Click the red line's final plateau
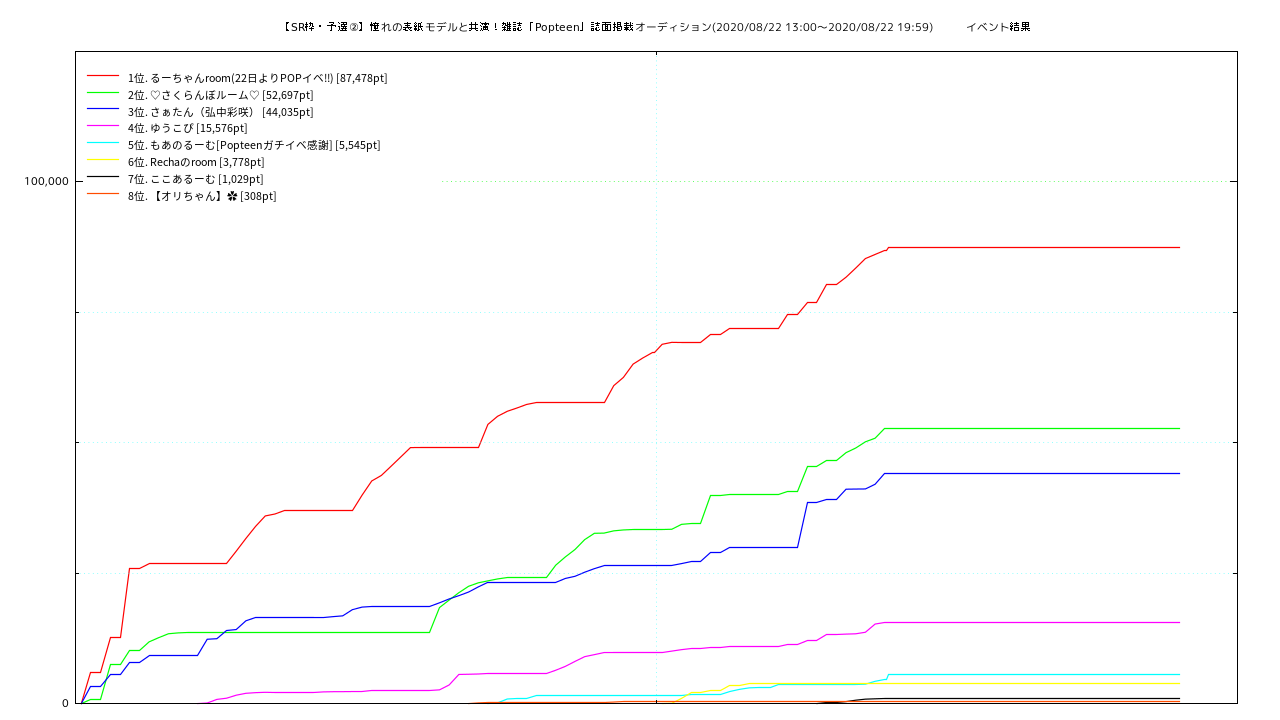The height and width of the screenshot is (720, 1280). pyautogui.click(x=1034, y=247)
